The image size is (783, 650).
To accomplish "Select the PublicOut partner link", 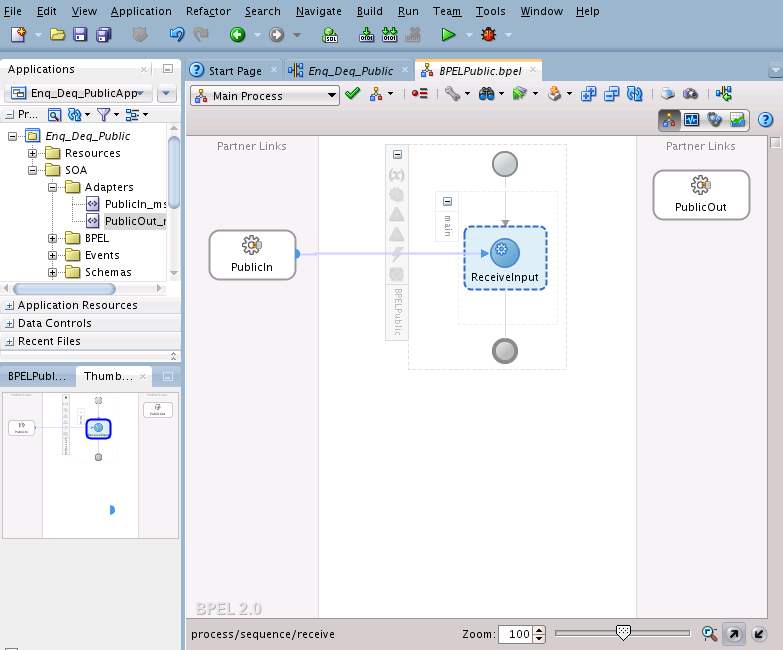I will coord(701,195).
